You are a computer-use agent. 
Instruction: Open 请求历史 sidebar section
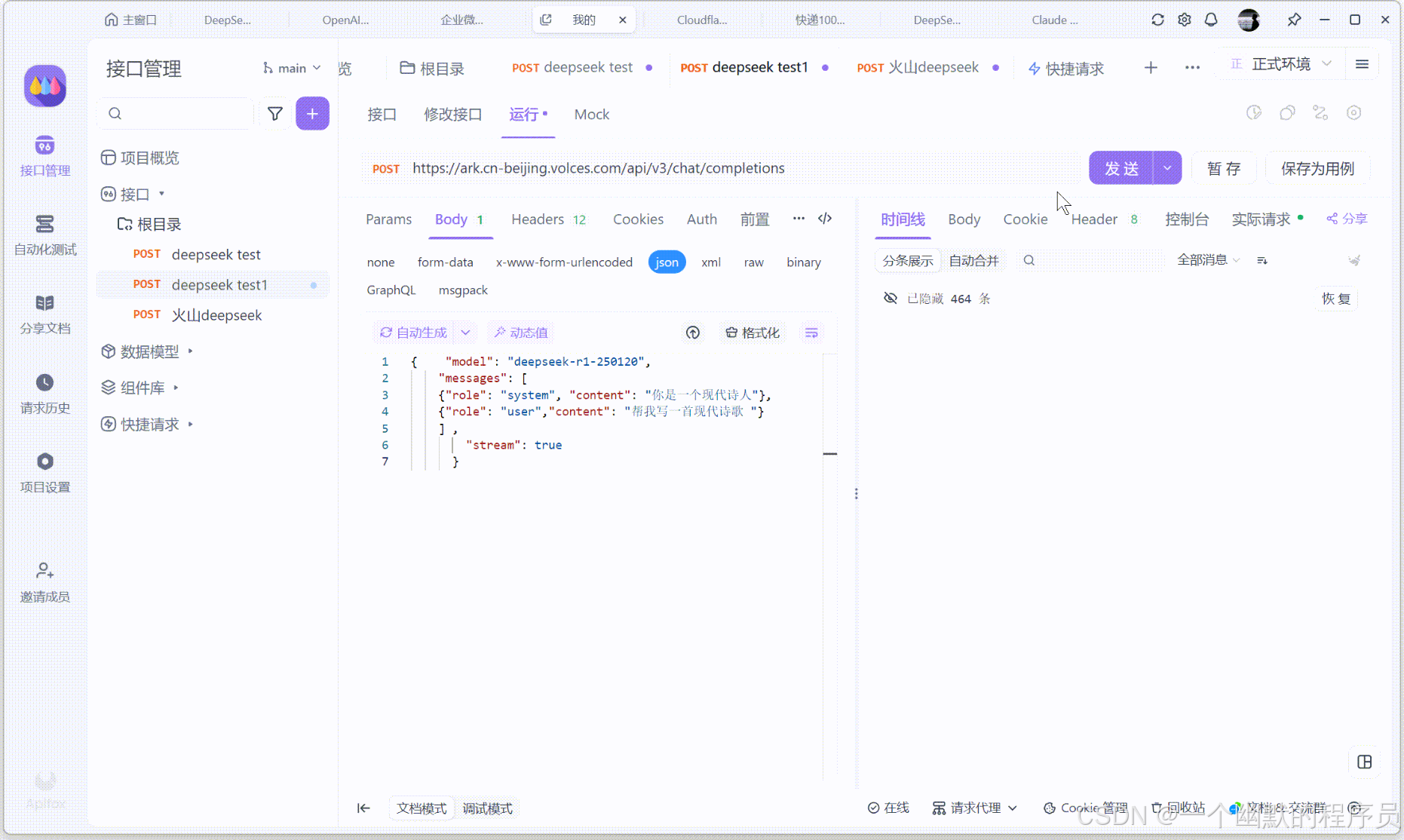click(45, 394)
